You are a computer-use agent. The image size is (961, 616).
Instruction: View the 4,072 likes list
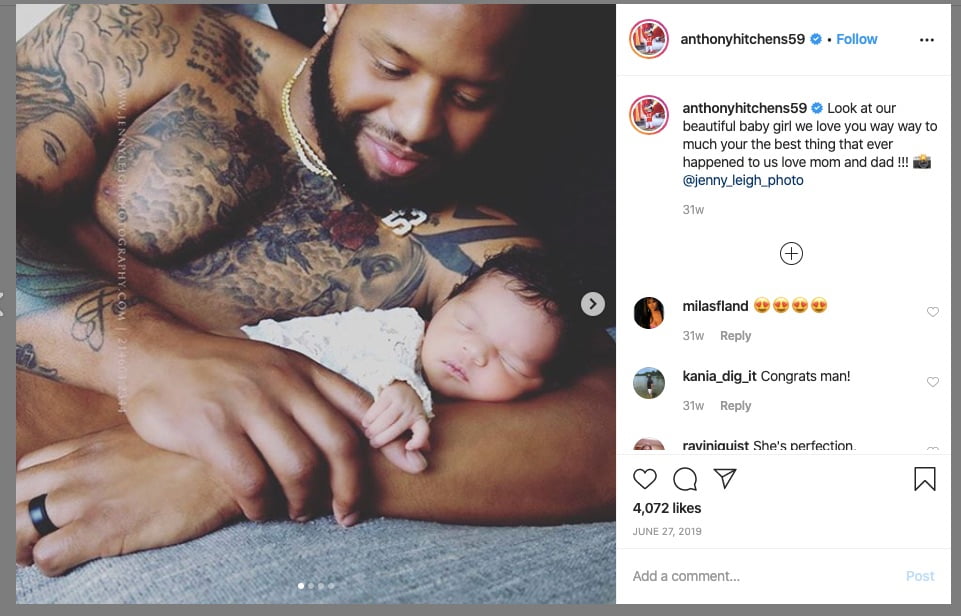point(667,508)
